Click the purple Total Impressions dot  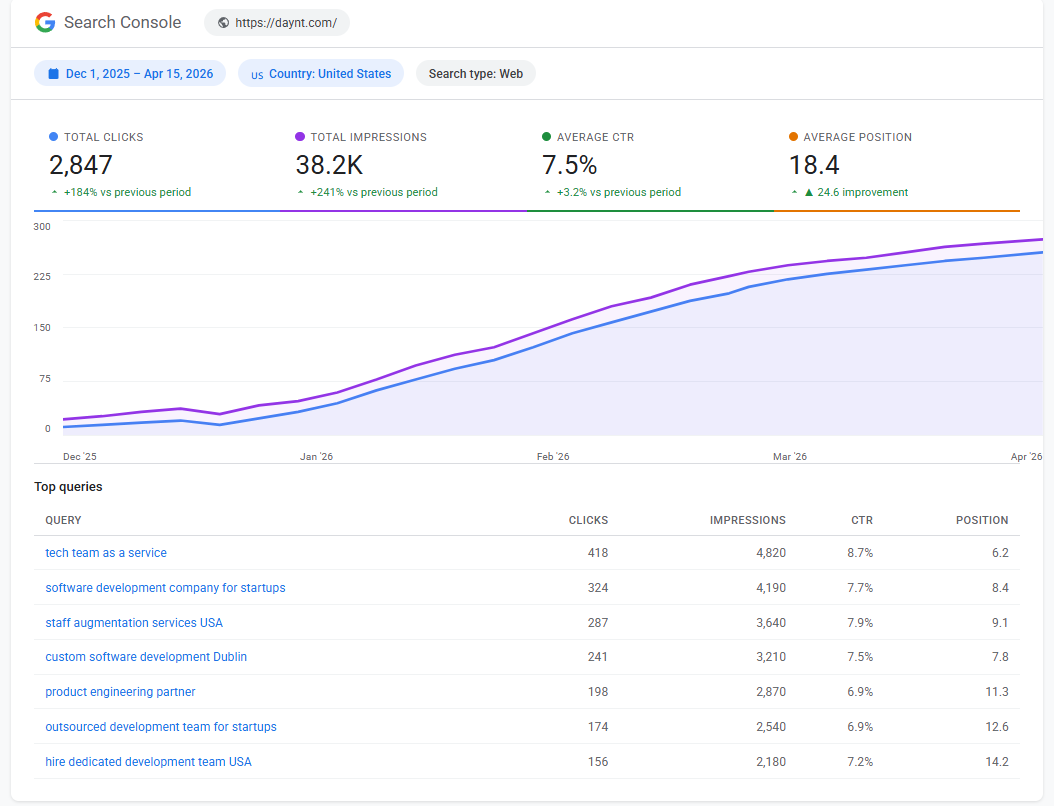pos(300,136)
